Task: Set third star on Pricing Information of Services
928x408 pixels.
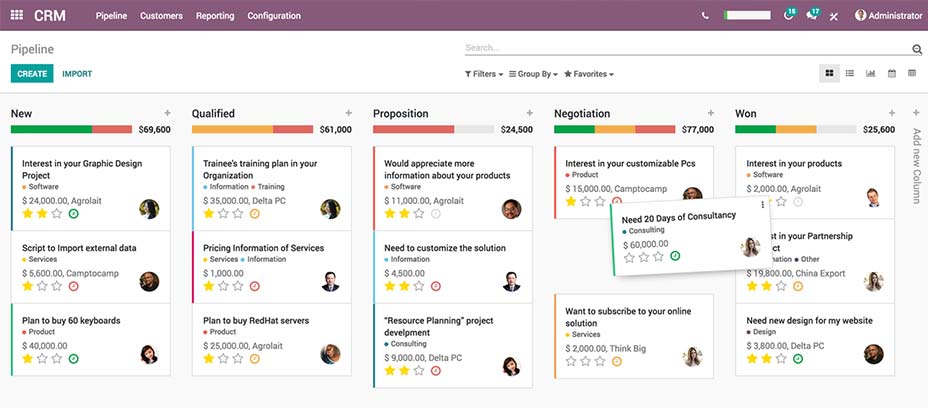Action: pyautogui.click(x=237, y=286)
